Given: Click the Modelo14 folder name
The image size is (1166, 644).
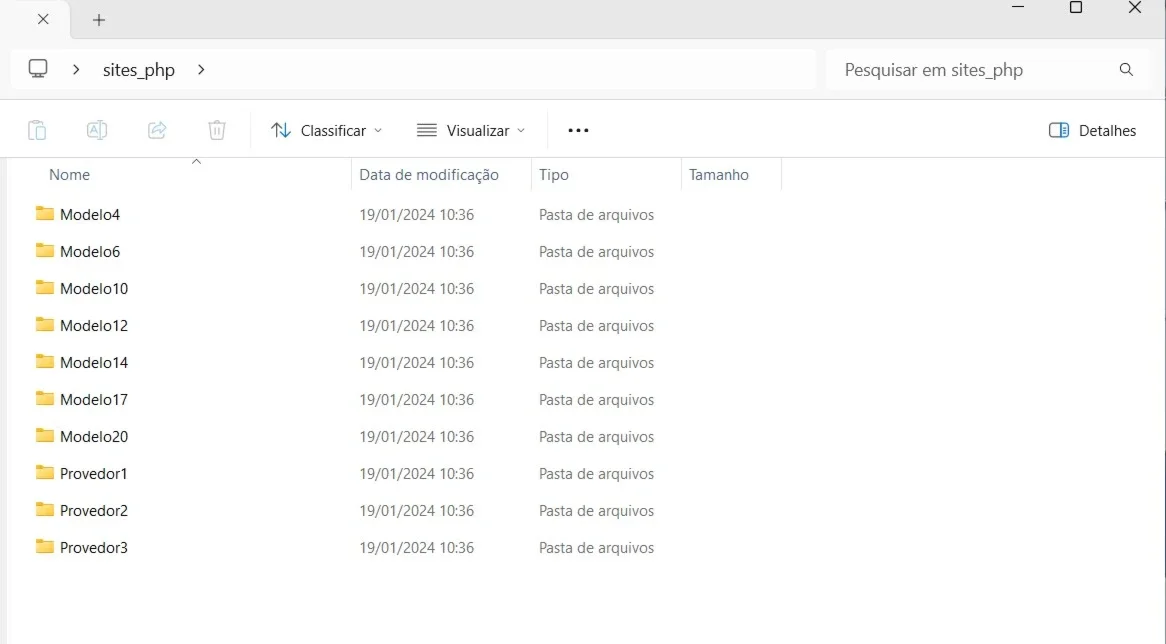Looking at the screenshot, I should click(x=94, y=363).
